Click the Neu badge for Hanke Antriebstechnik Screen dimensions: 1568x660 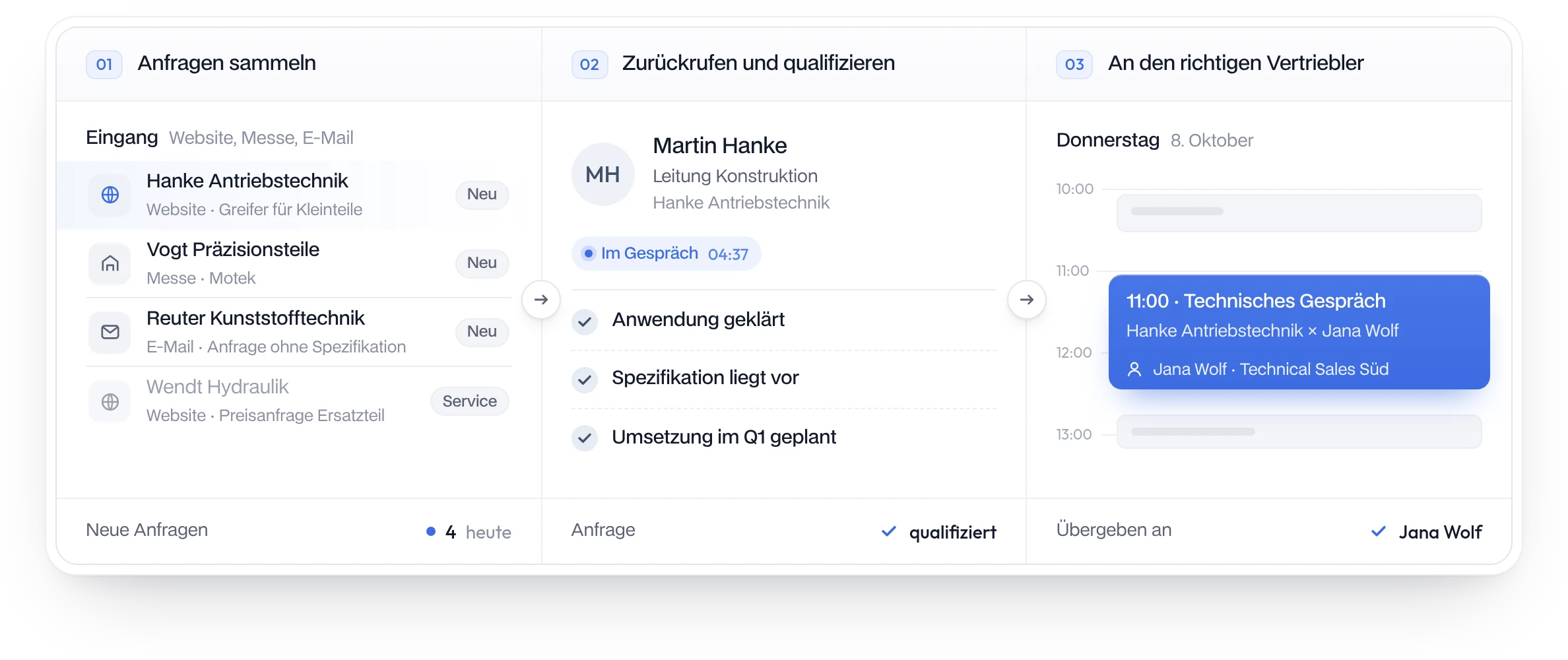(x=482, y=195)
